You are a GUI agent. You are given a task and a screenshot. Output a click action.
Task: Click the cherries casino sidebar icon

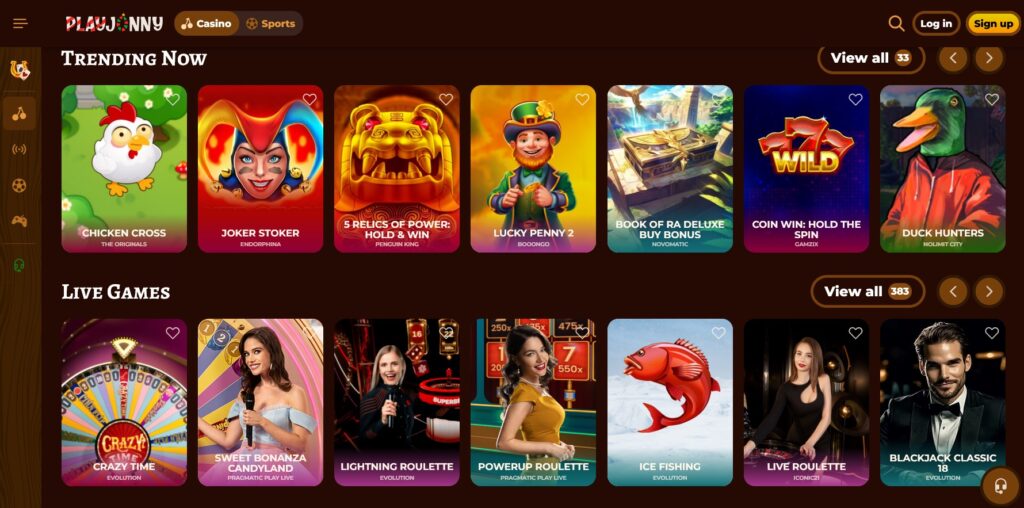20,114
